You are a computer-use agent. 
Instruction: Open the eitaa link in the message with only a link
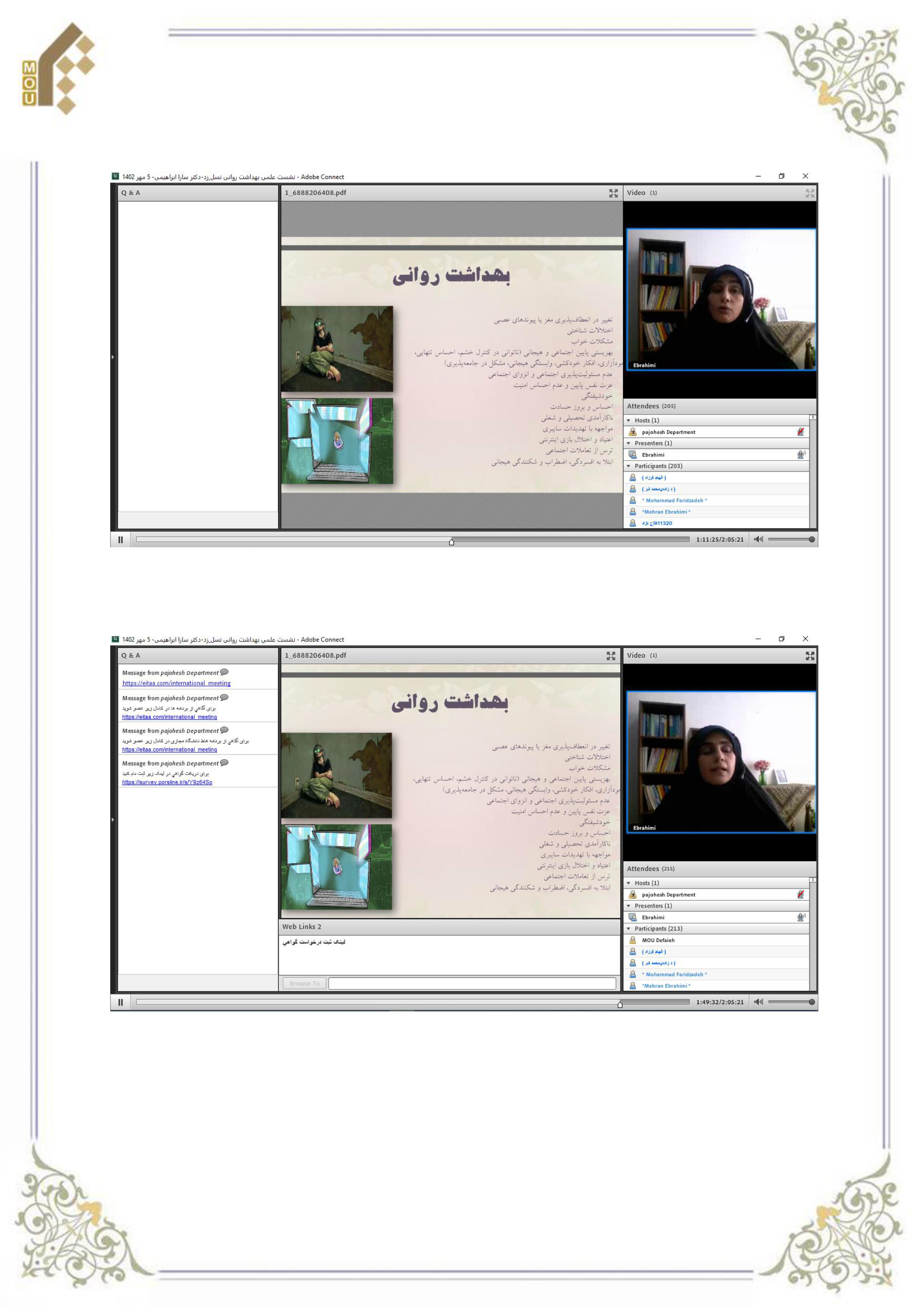click(x=176, y=683)
